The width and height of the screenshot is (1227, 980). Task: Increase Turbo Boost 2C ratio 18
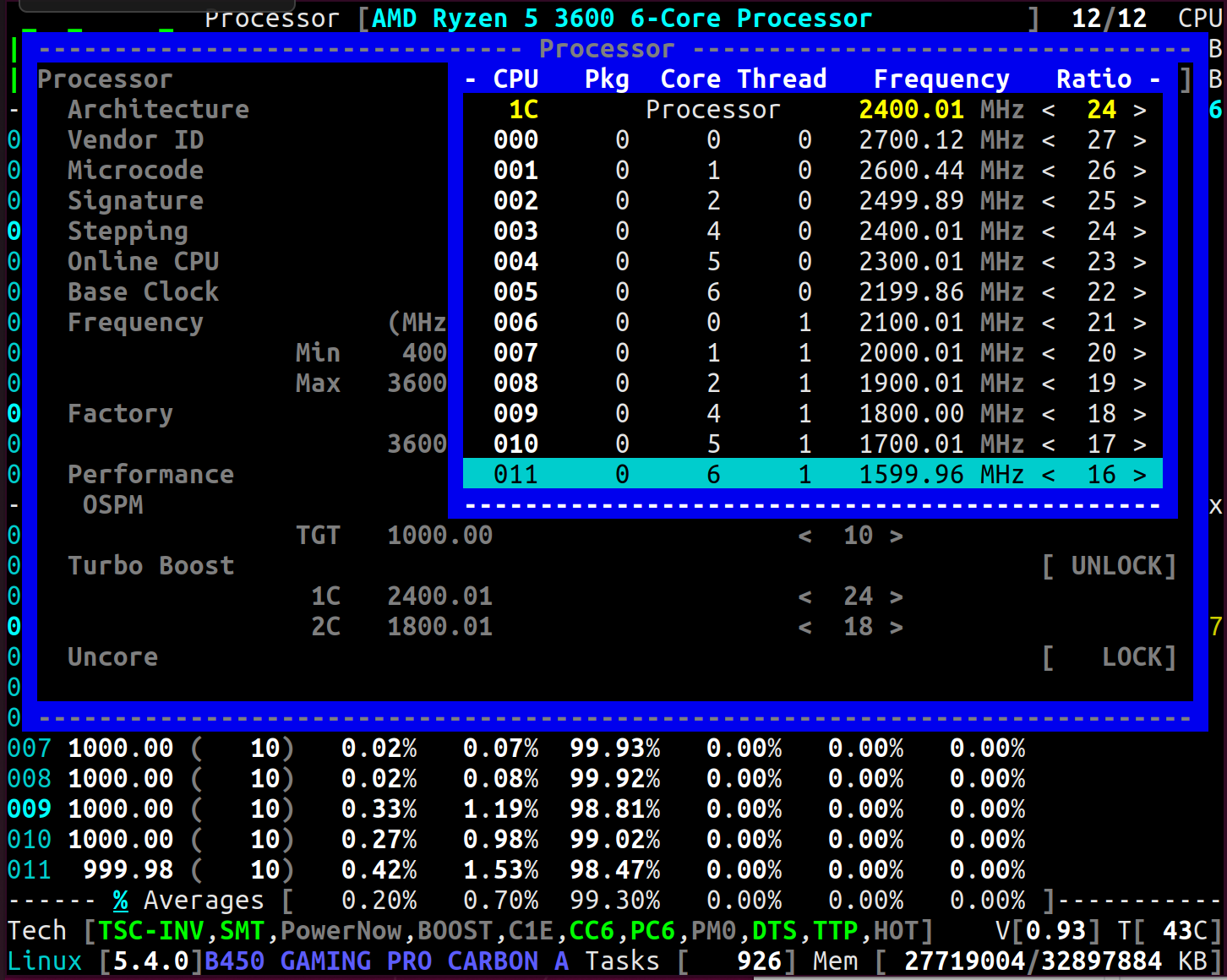pos(897,627)
